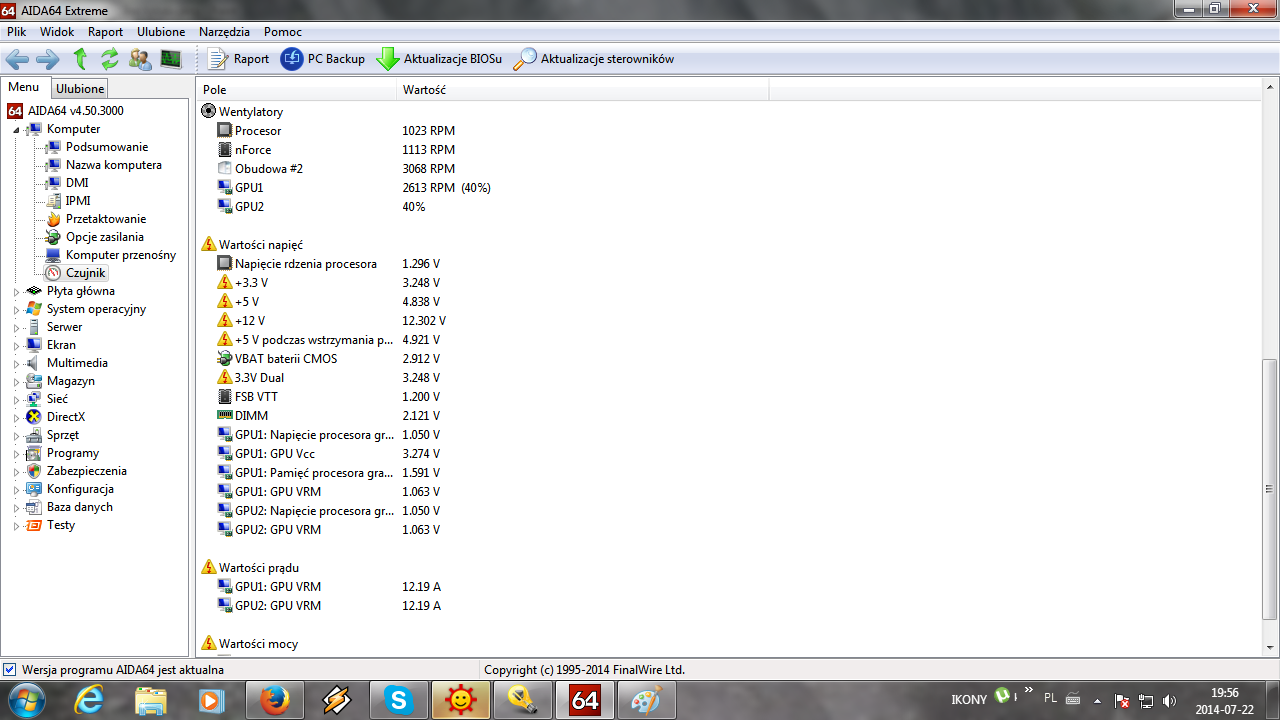
Task: Click the Pole column header
Action: (296, 90)
